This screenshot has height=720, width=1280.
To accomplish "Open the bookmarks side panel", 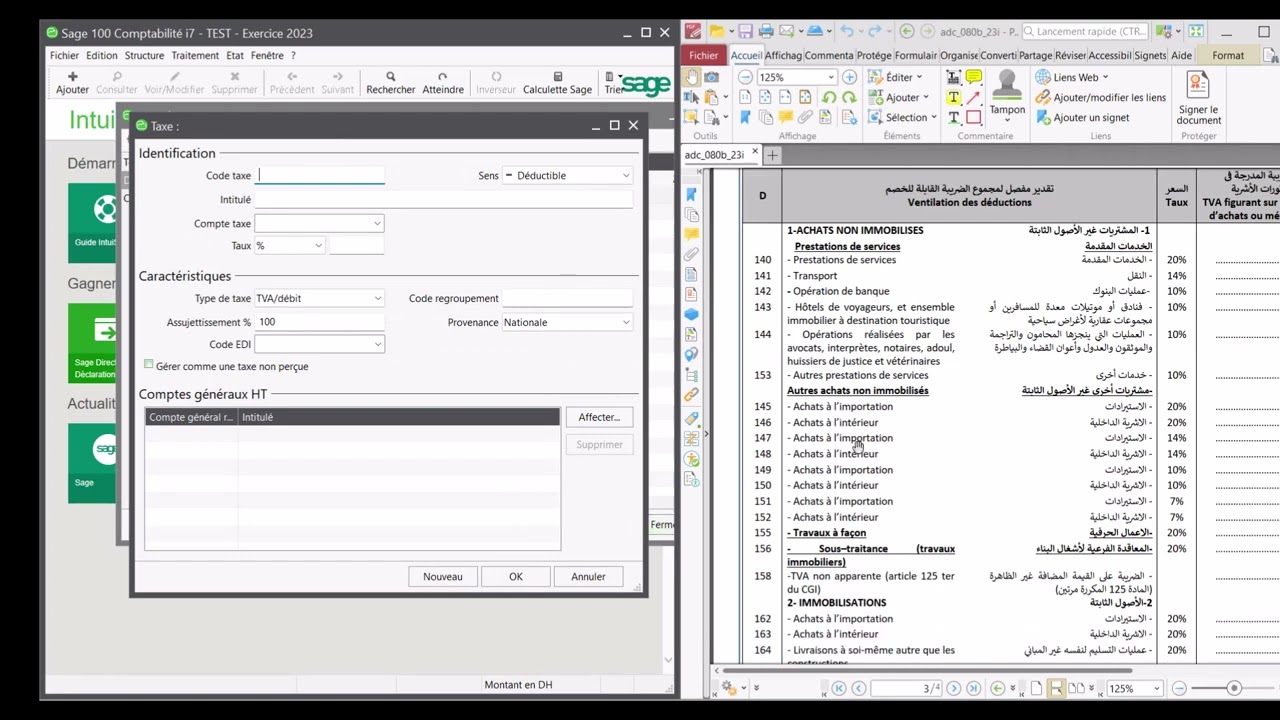I will point(691,194).
